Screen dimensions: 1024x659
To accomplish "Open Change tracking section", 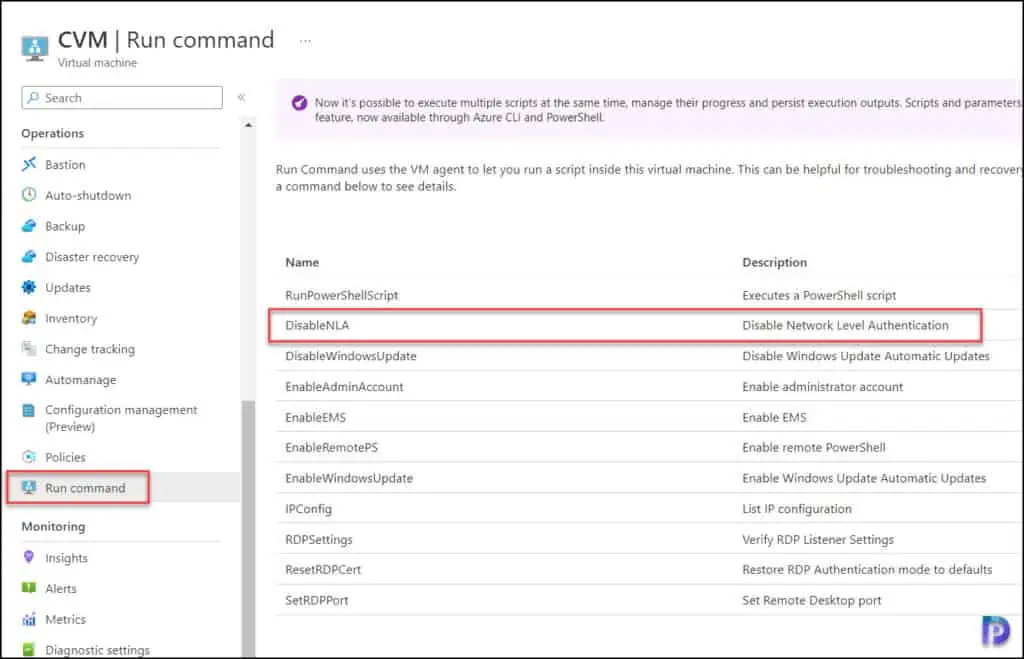I will coord(90,349).
